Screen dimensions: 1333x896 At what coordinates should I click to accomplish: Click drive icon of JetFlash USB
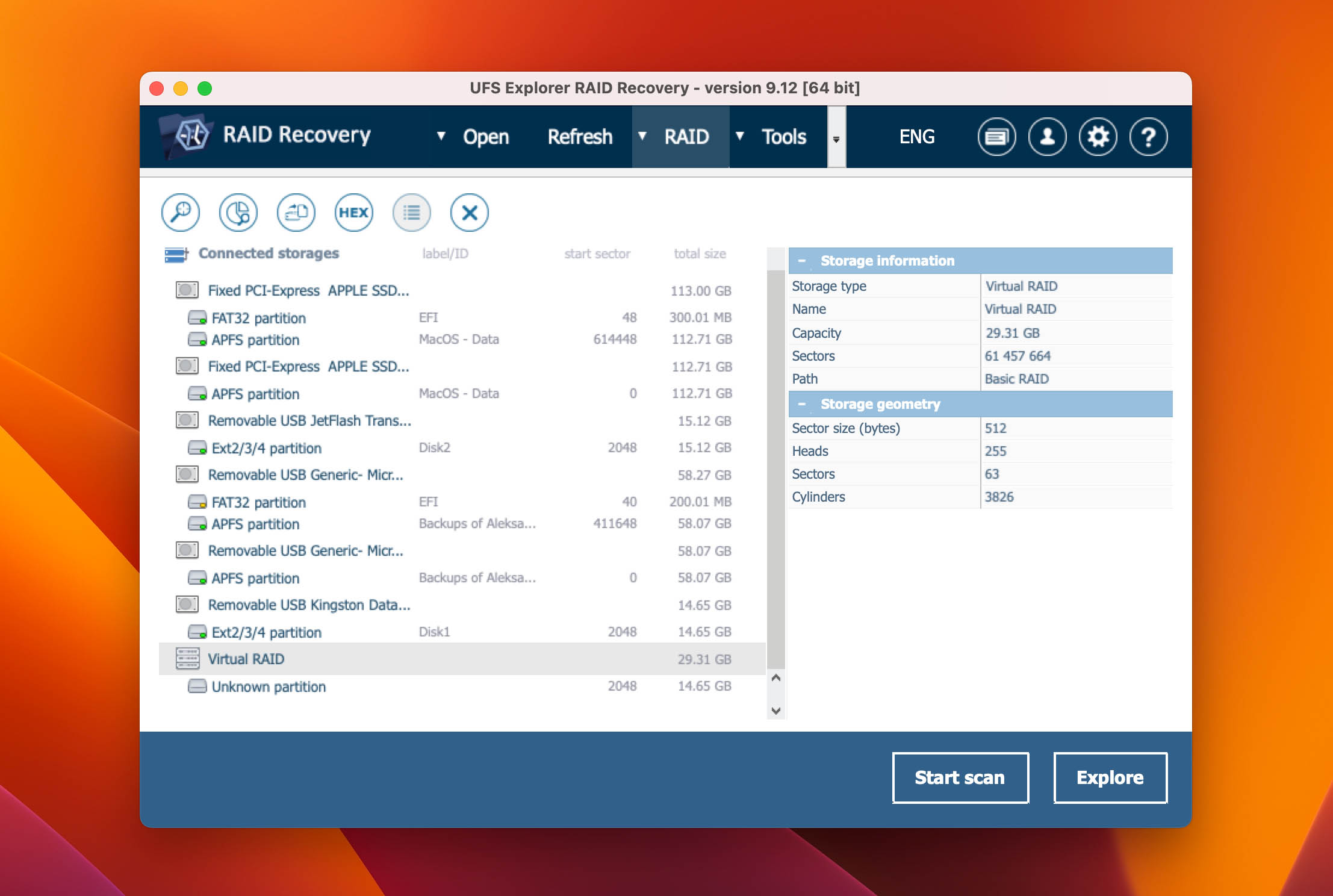click(187, 420)
